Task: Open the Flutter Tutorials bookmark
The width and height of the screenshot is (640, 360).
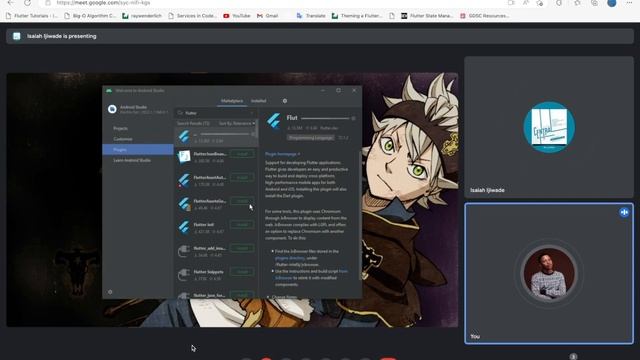Action: point(33,16)
